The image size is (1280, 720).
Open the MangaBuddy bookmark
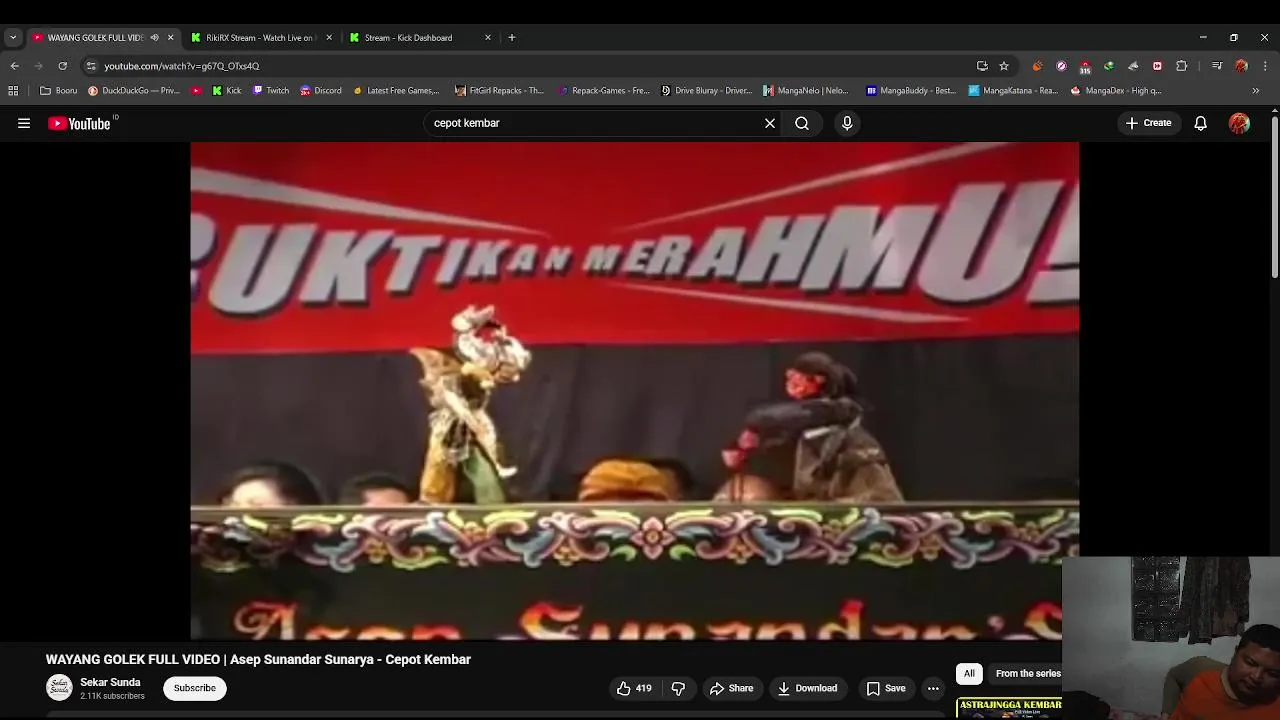pos(911,90)
